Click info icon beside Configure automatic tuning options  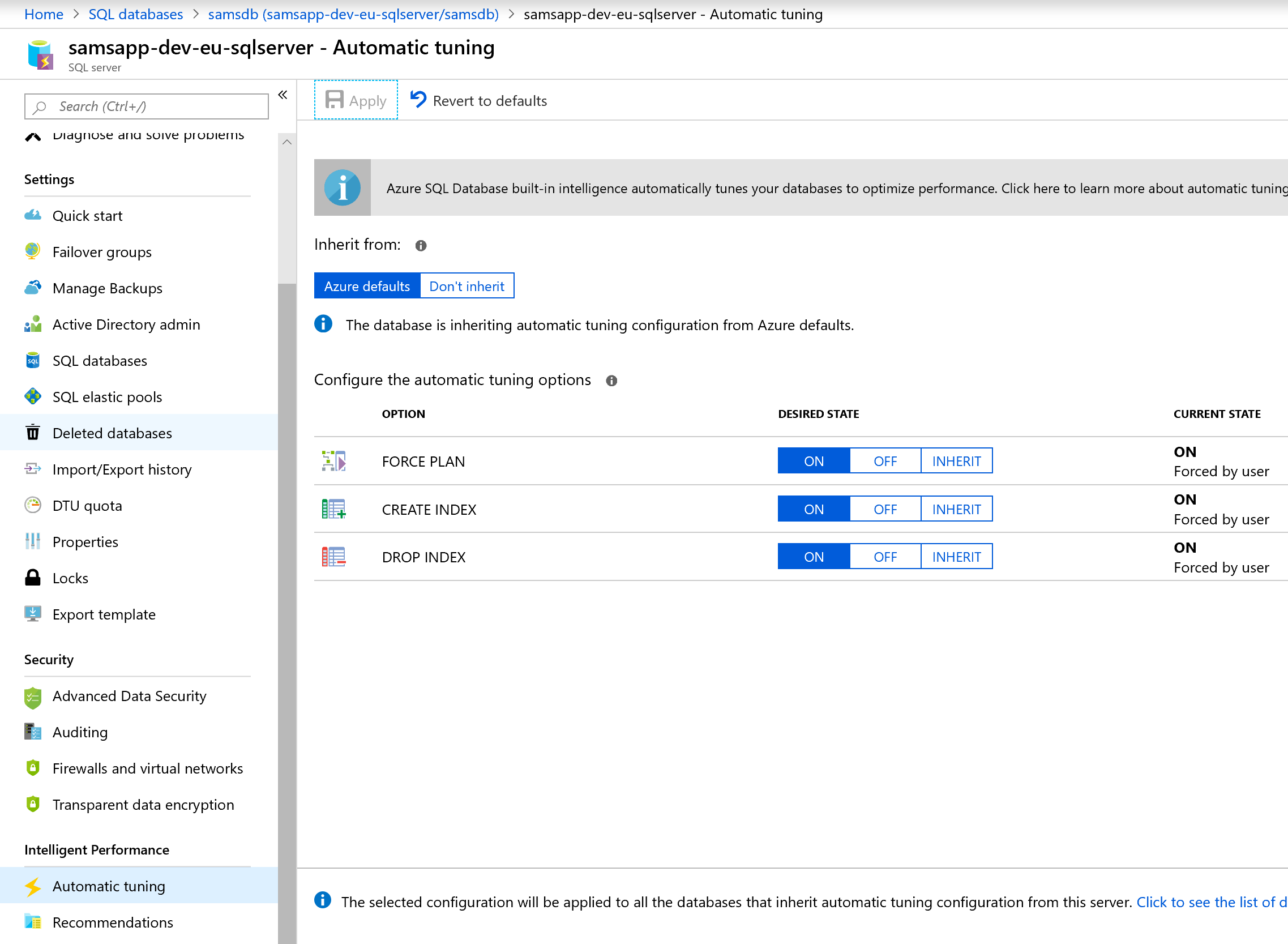pos(611,381)
